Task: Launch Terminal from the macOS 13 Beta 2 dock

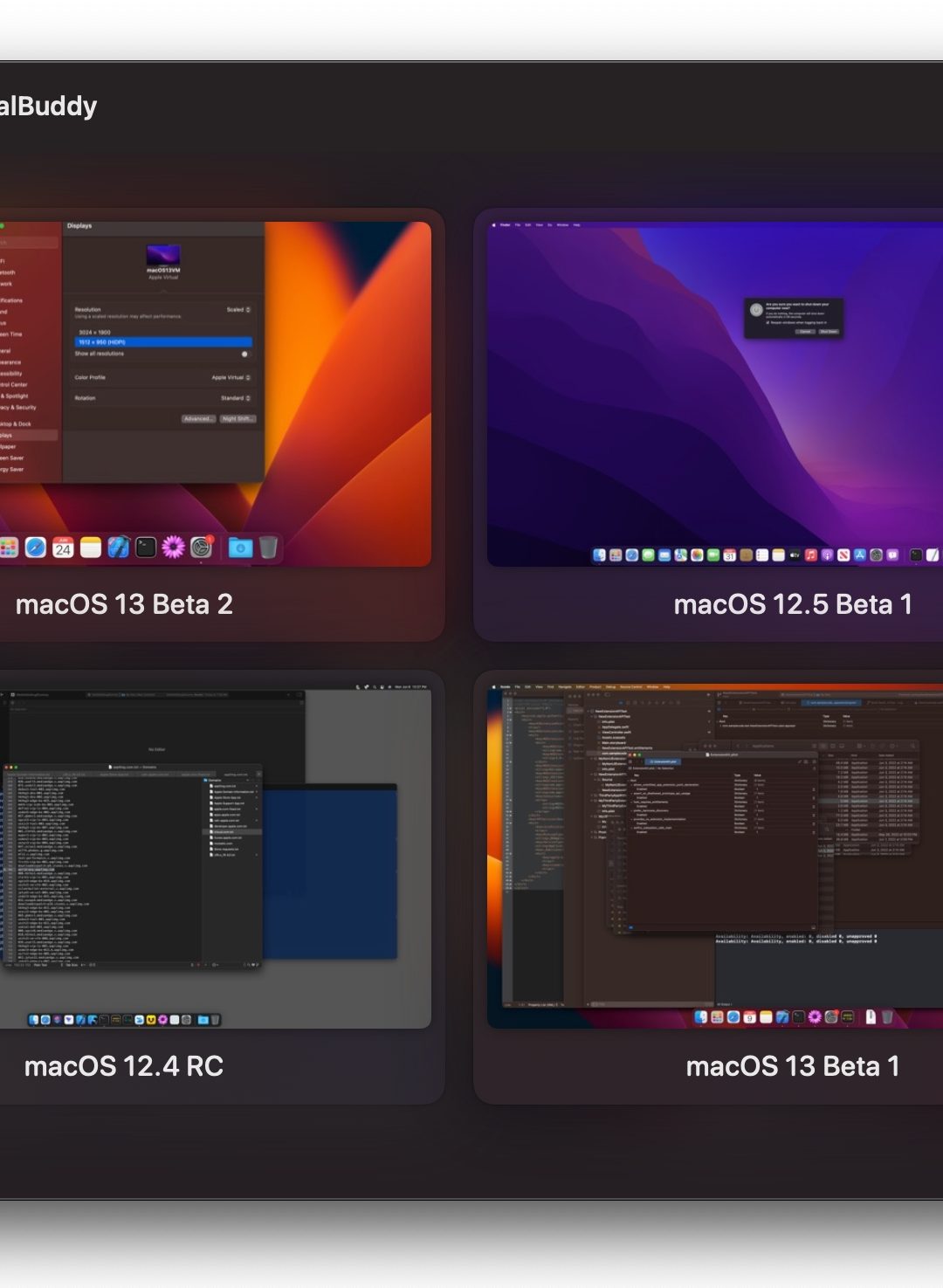Action: 146,547
